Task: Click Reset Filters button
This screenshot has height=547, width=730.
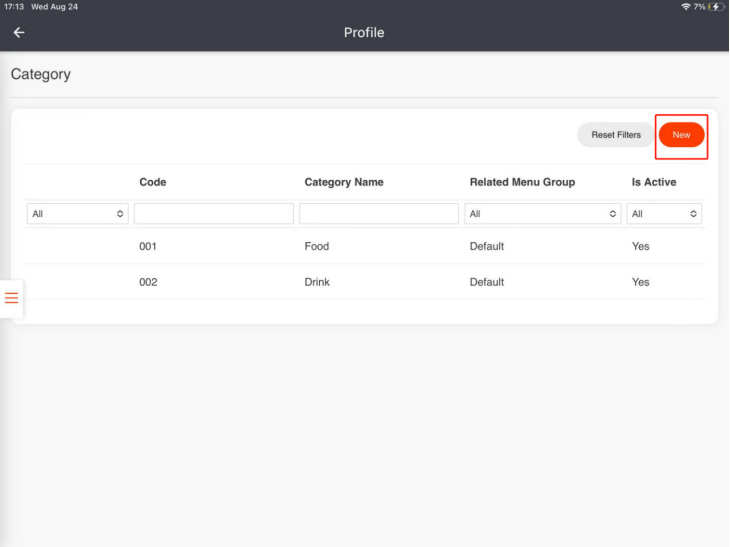Action: (x=615, y=135)
